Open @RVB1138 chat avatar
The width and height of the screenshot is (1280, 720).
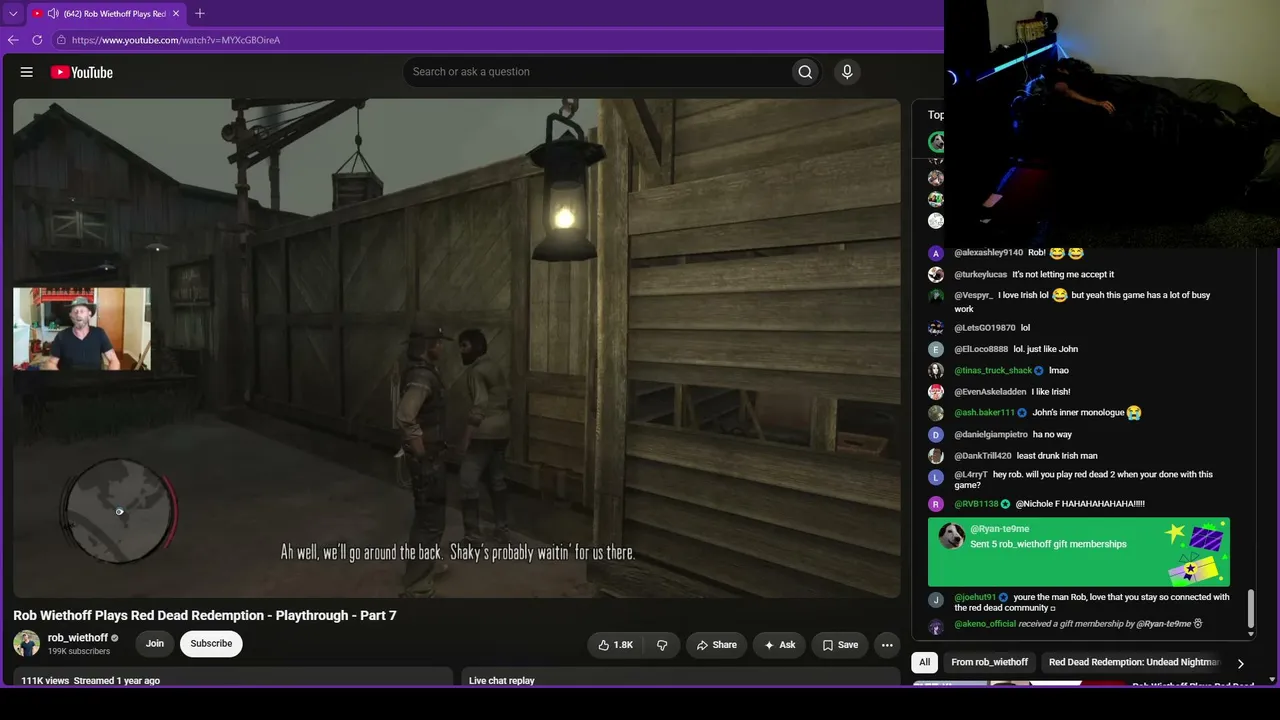936,504
